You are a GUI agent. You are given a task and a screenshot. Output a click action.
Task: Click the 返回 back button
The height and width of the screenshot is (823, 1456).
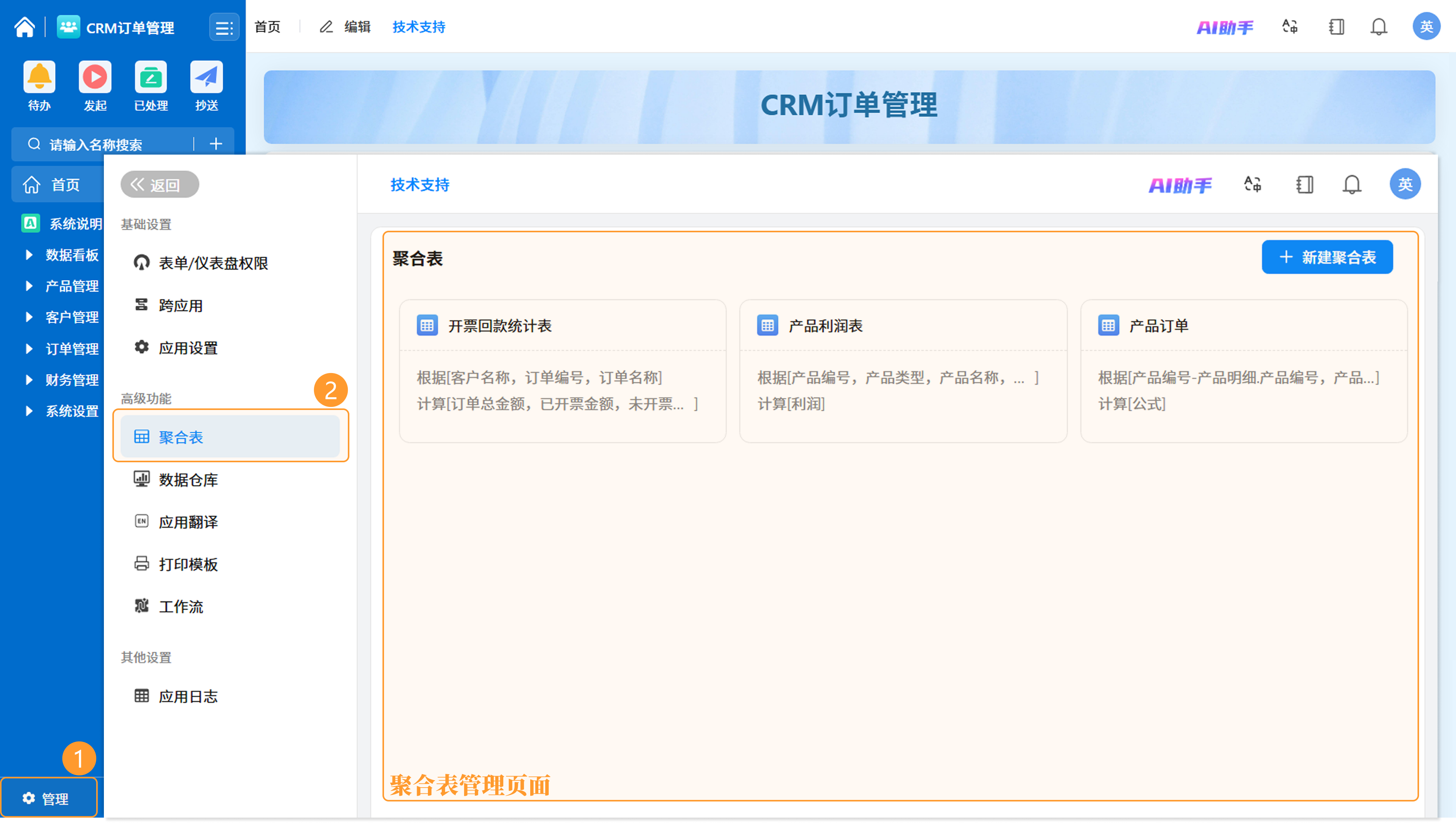pos(159,184)
